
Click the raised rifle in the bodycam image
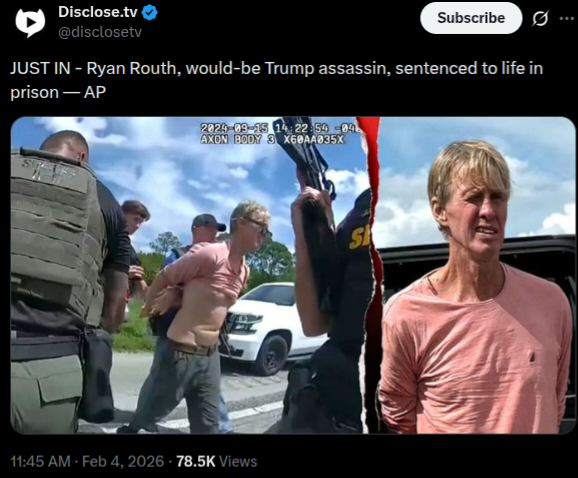[x=306, y=157]
